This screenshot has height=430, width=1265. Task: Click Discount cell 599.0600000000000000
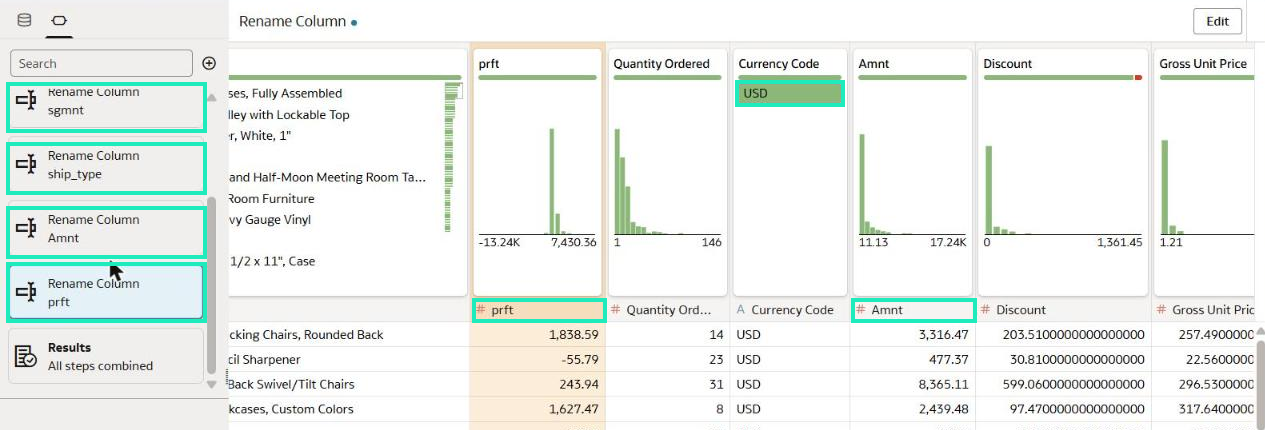1063,385
